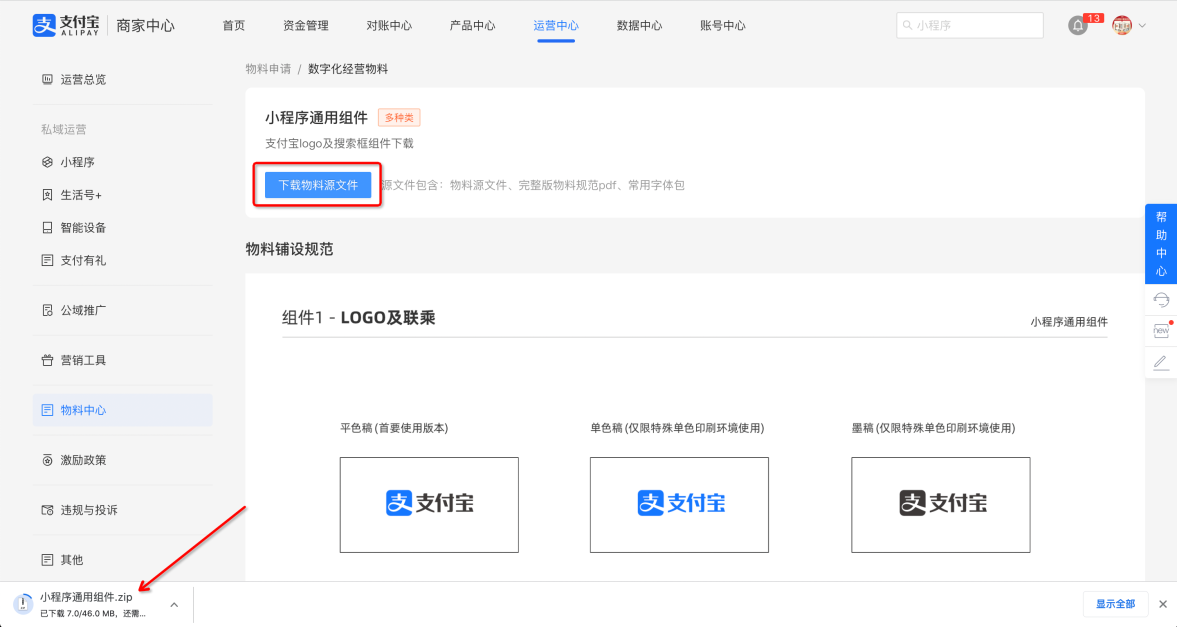1177x627 pixels.
Task: Click the Alipay logo in the header
Action: (66, 25)
